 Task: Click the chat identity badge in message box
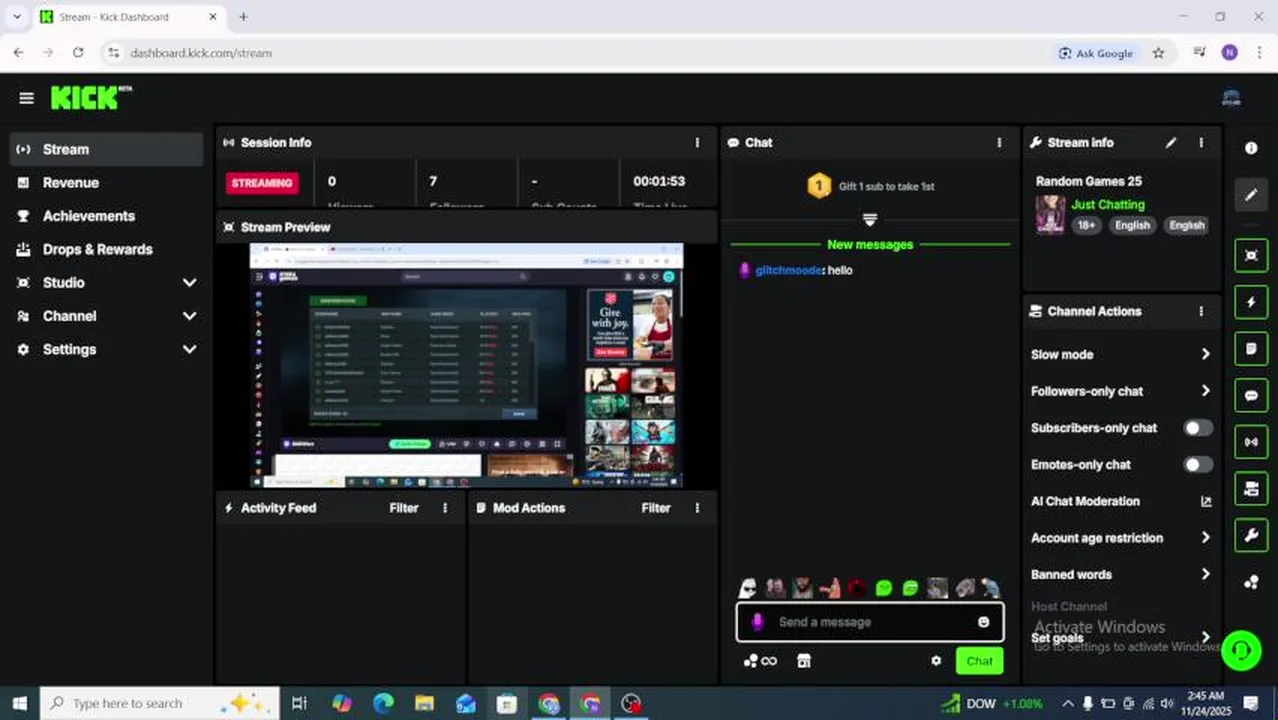757,622
